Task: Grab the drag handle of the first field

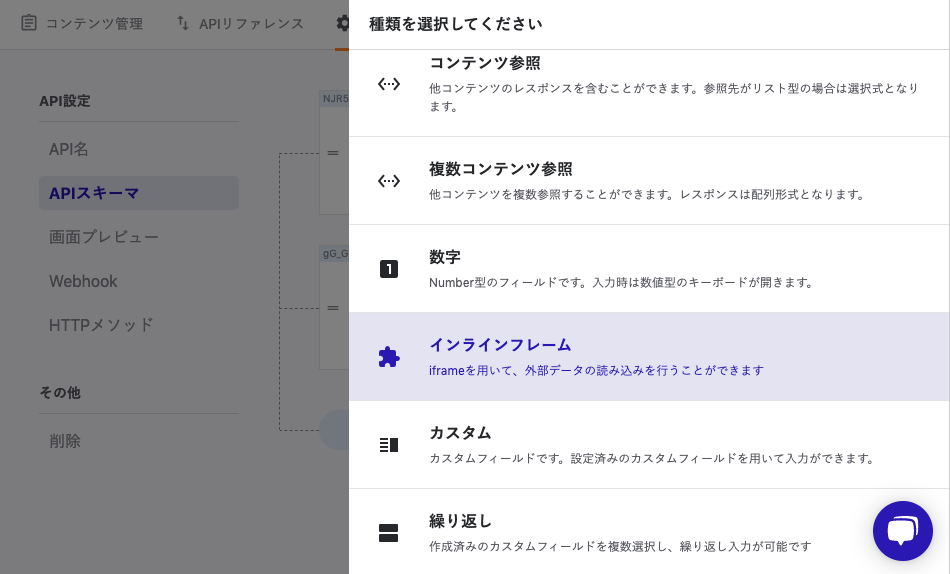Action: pos(333,153)
